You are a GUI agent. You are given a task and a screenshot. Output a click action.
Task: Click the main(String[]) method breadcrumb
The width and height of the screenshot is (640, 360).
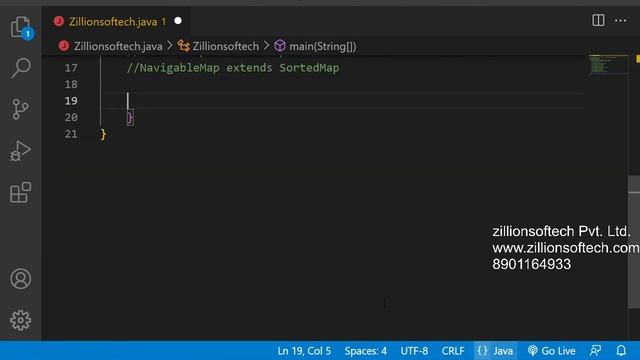(x=322, y=46)
